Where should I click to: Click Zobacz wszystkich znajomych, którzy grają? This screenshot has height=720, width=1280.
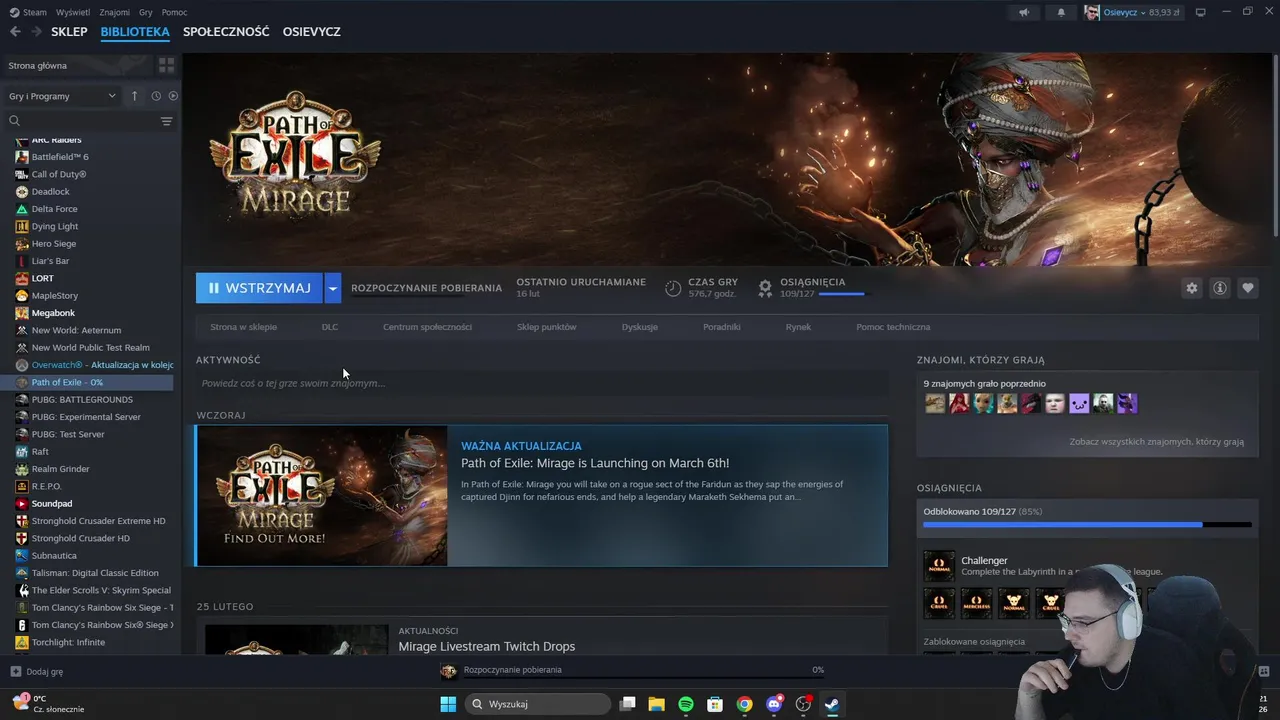1157,441
